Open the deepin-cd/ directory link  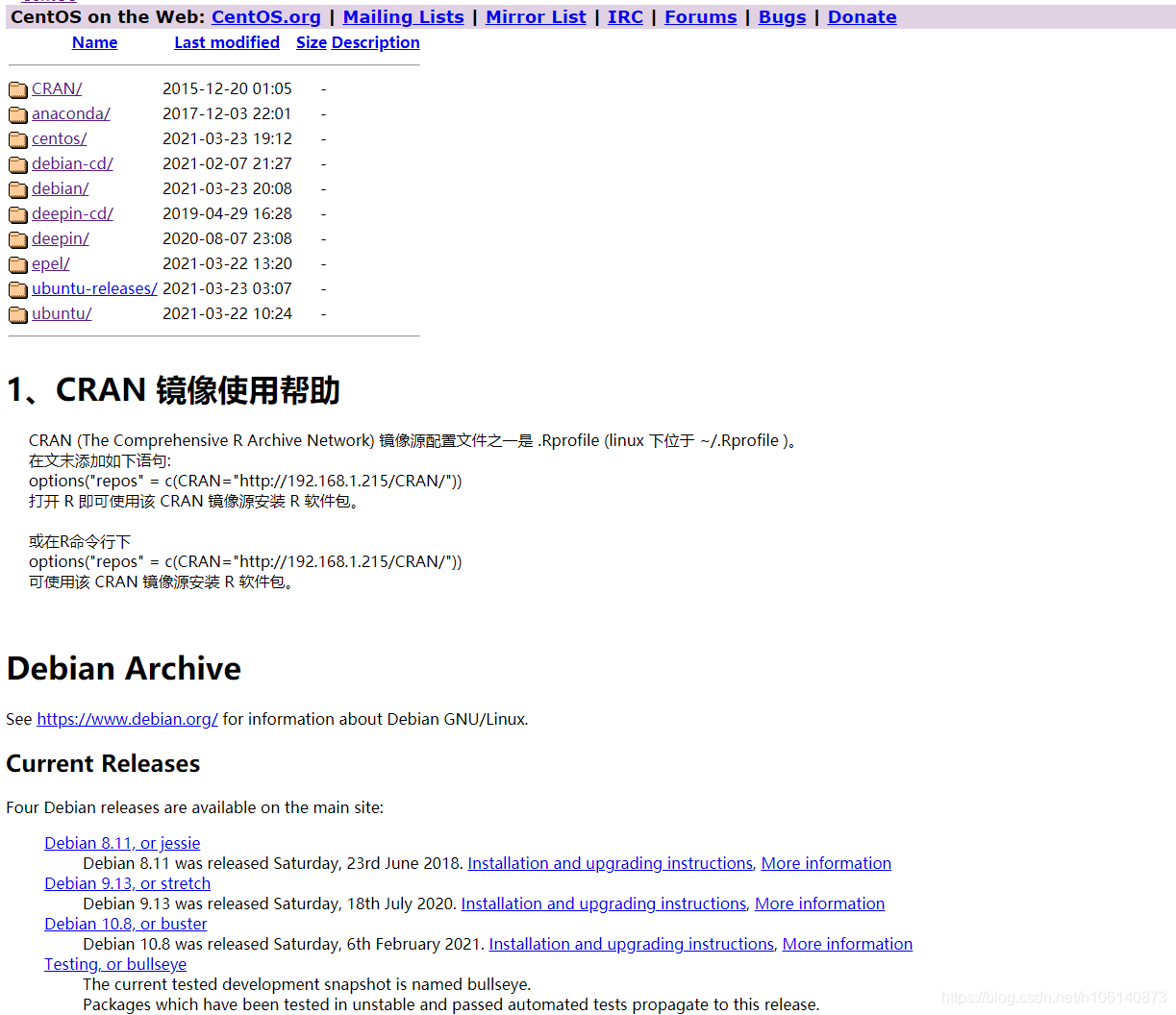click(72, 213)
